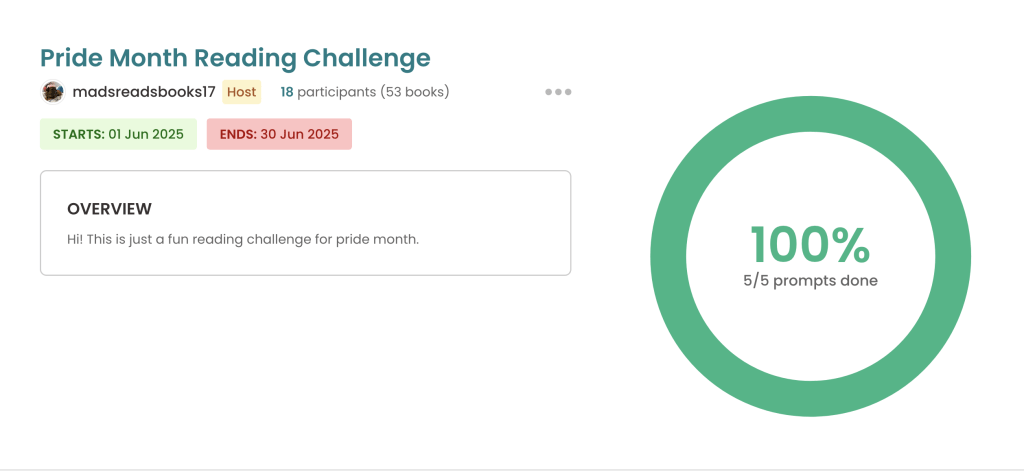
Task: Click the 01 Jun 2025 start date
Action: (146, 134)
